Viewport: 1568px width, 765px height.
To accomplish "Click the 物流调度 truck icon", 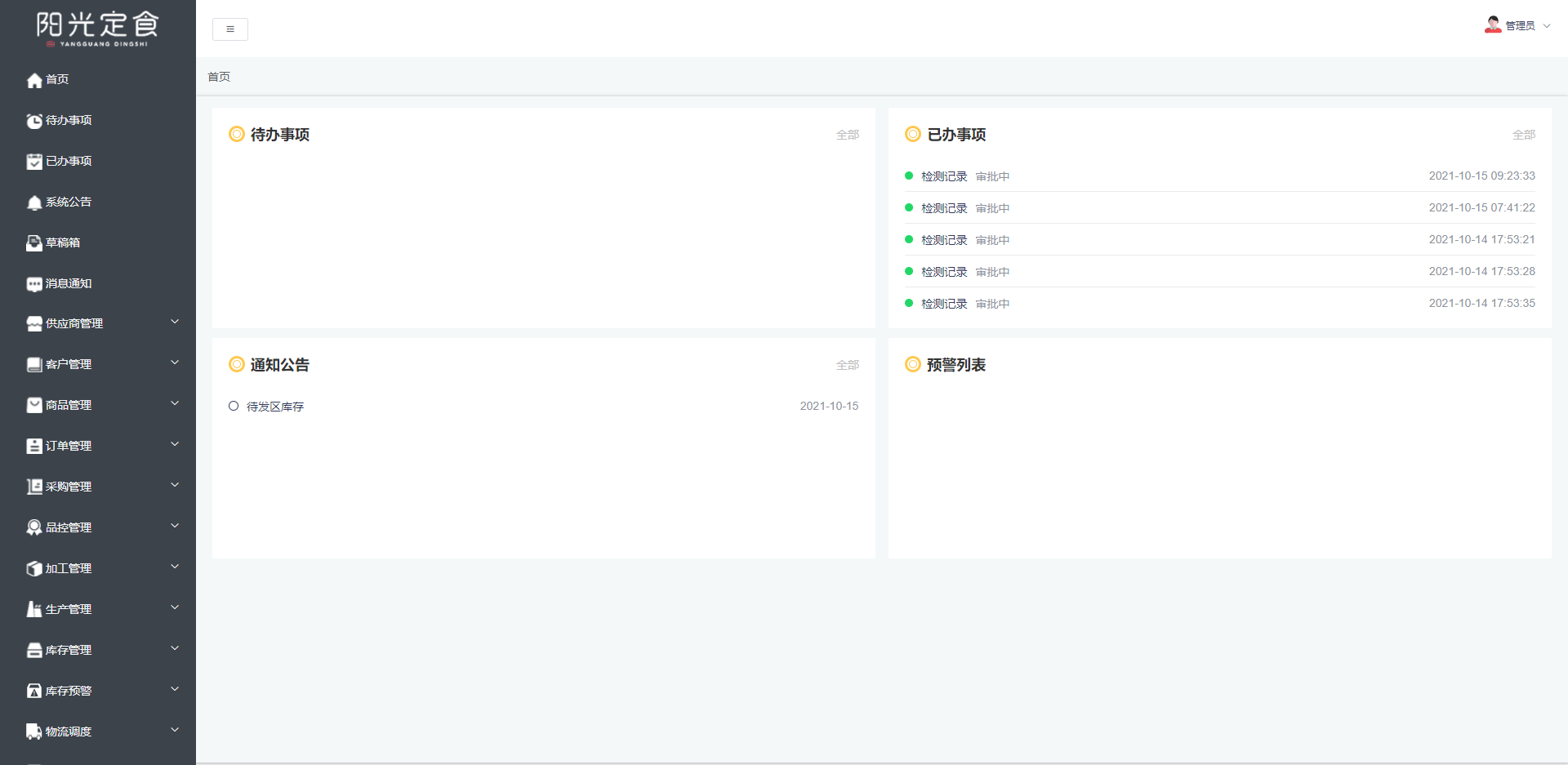I will pyautogui.click(x=34, y=732).
